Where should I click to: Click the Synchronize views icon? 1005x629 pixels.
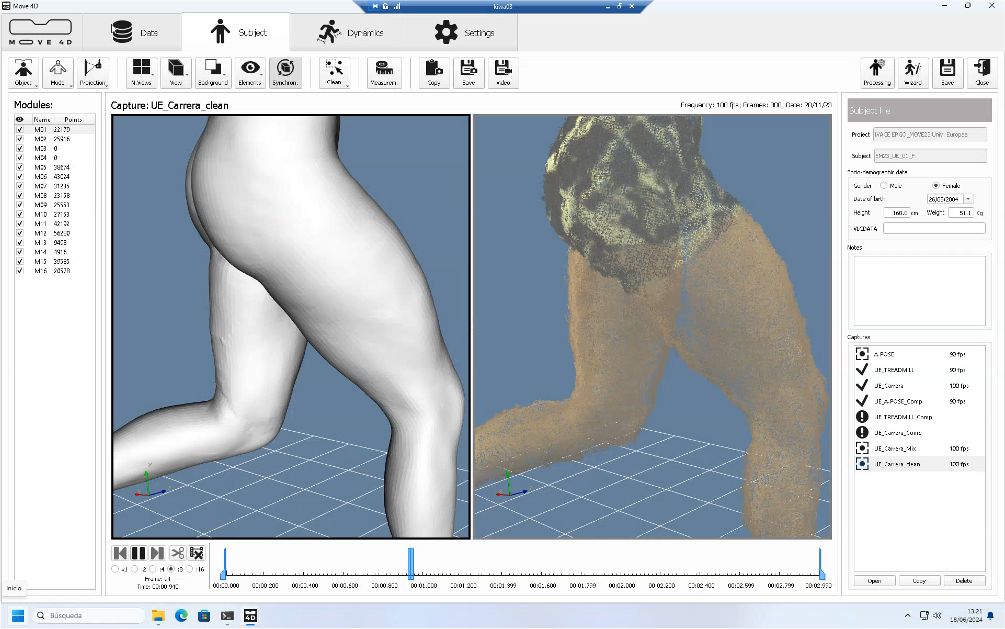285,72
